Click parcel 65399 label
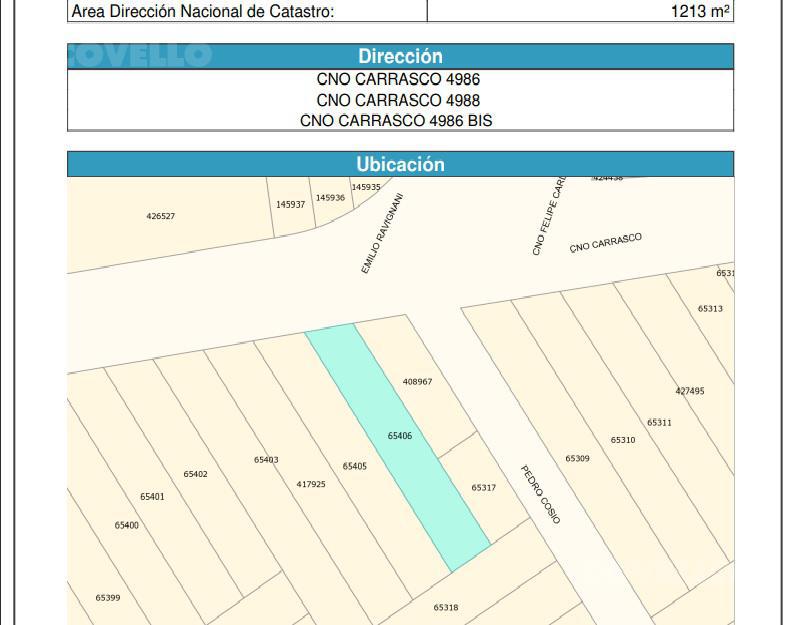This screenshot has width=793, height=625. tap(108, 598)
